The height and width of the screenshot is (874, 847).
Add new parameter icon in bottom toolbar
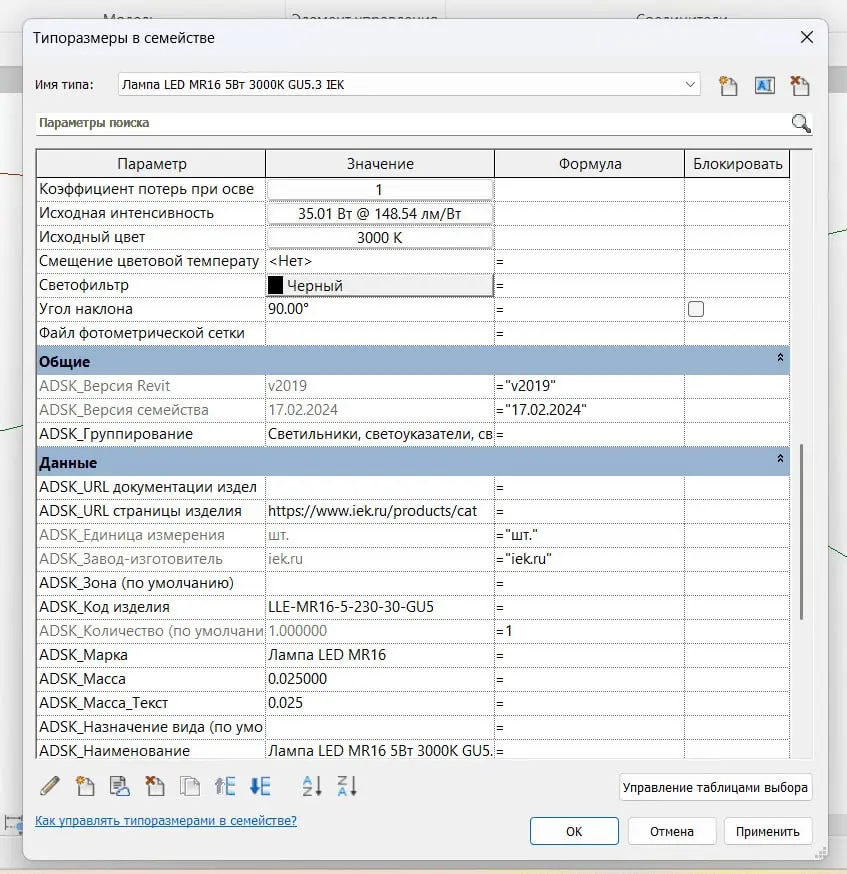point(85,786)
